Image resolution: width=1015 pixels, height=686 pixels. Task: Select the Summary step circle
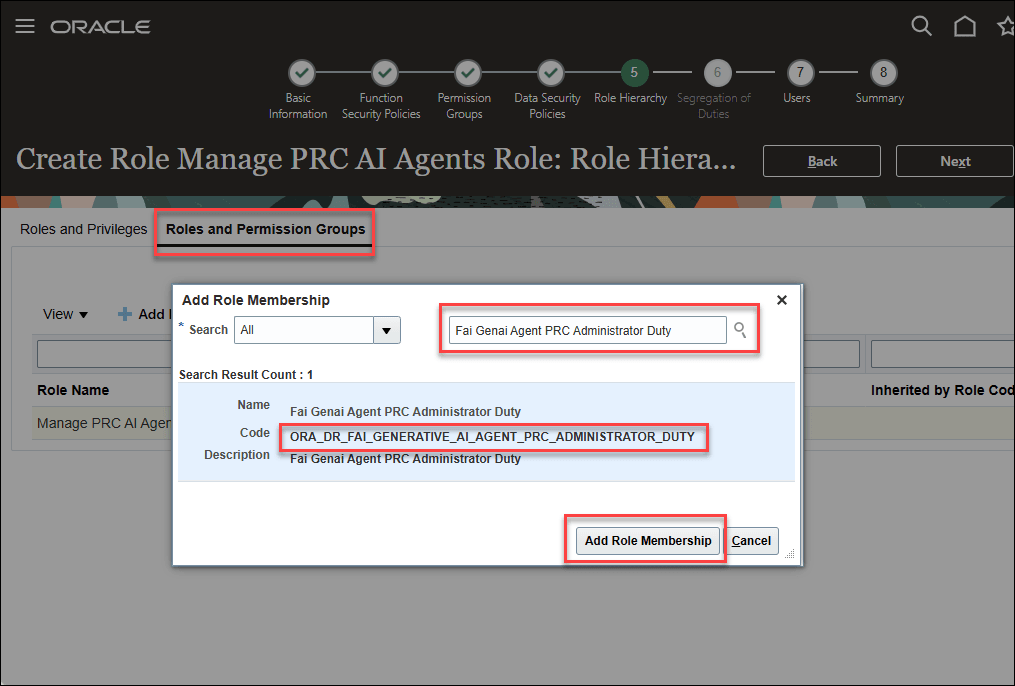coord(882,72)
